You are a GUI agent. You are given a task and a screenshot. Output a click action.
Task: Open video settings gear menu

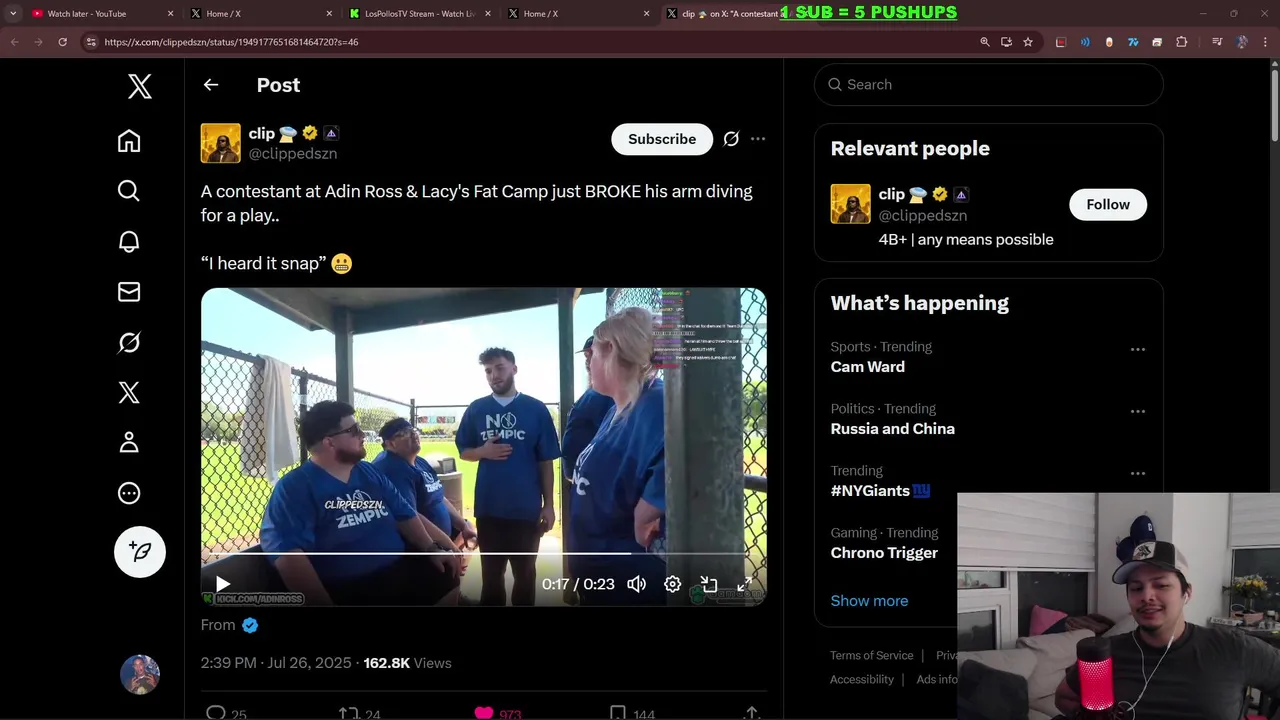click(673, 584)
